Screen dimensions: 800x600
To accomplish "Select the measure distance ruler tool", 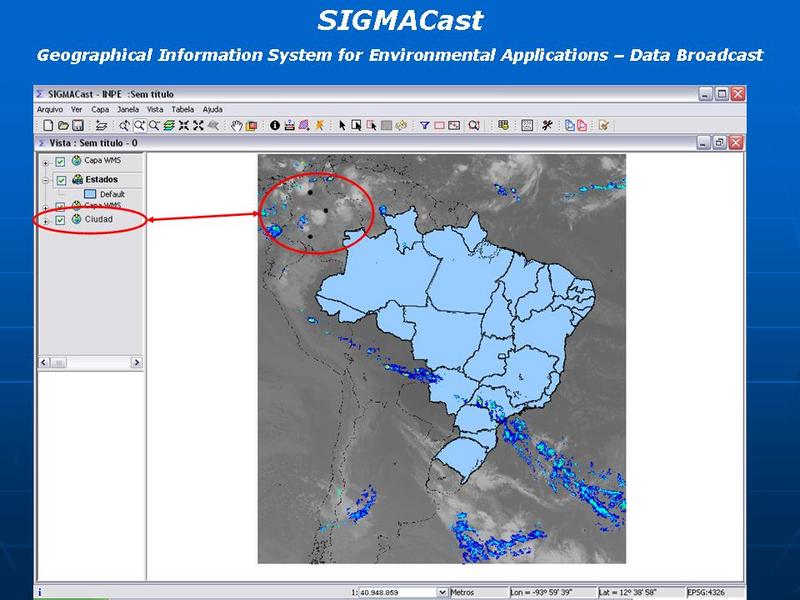I will click(x=289, y=126).
